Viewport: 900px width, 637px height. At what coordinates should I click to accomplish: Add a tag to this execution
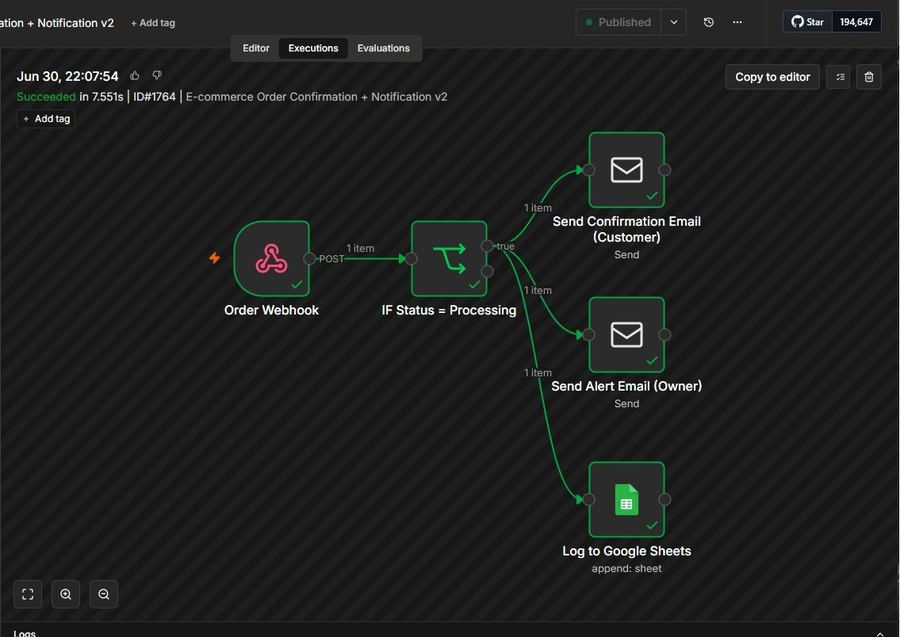click(x=46, y=119)
